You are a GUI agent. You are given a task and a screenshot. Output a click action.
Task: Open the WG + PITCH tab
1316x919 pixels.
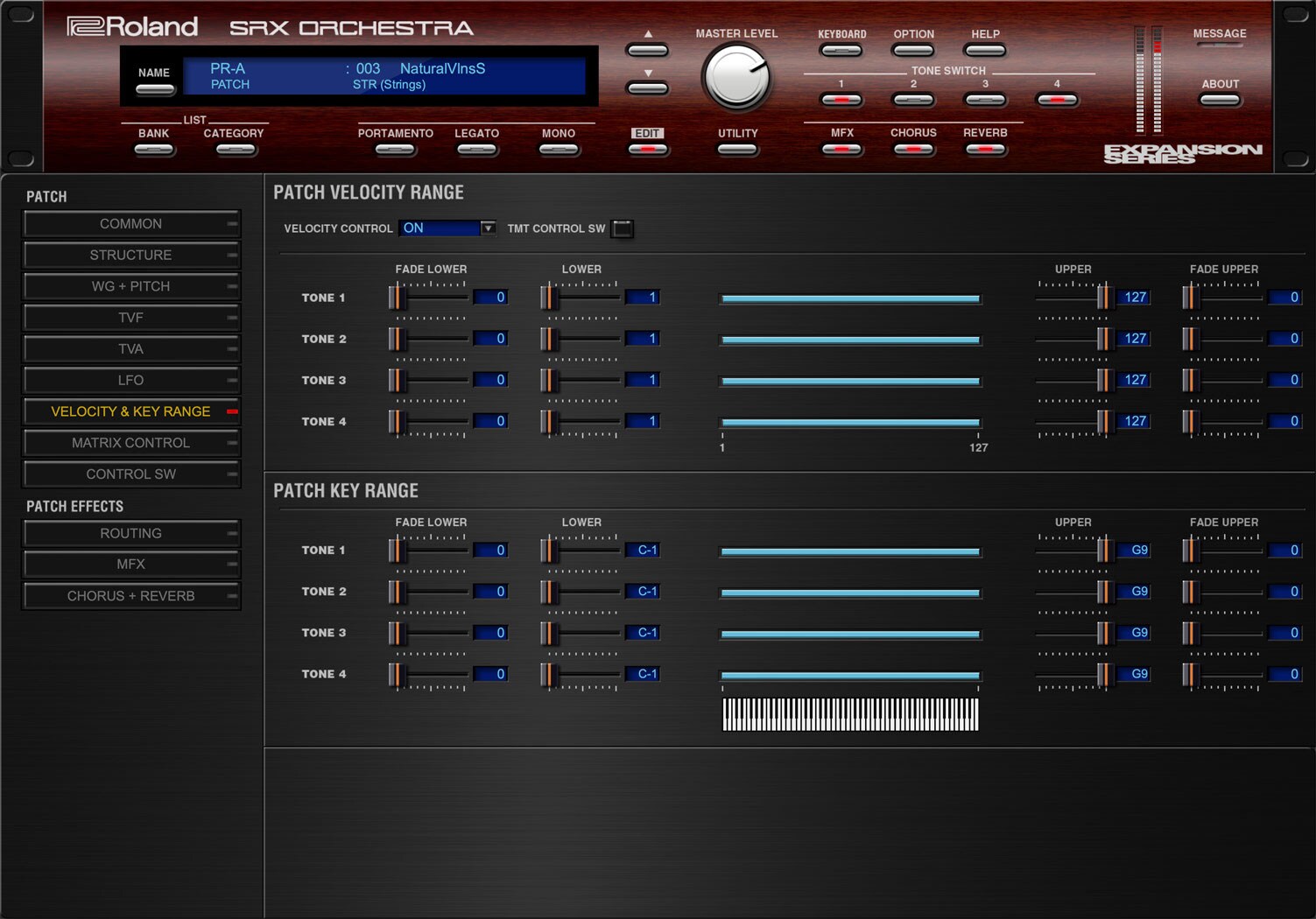131,286
